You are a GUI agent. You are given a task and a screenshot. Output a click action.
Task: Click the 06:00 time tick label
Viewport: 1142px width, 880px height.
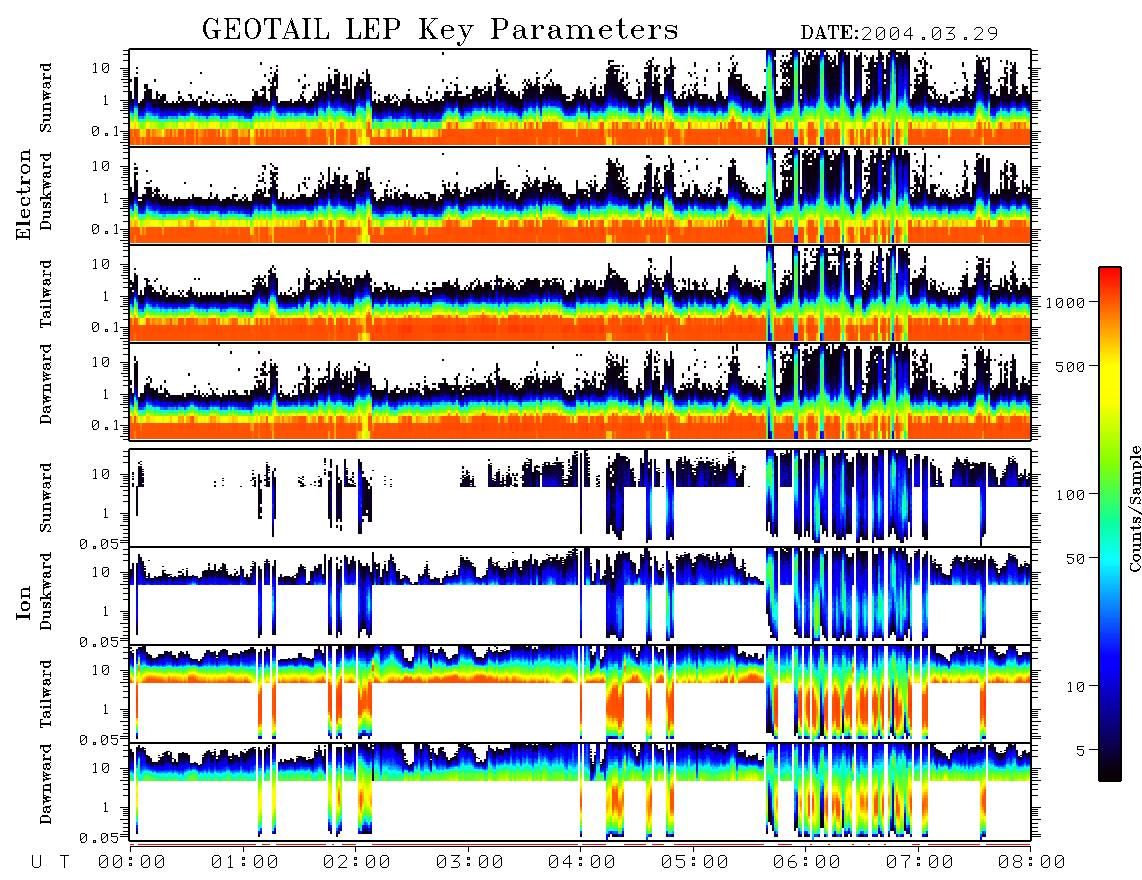pyautogui.click(x=807, y=863)
